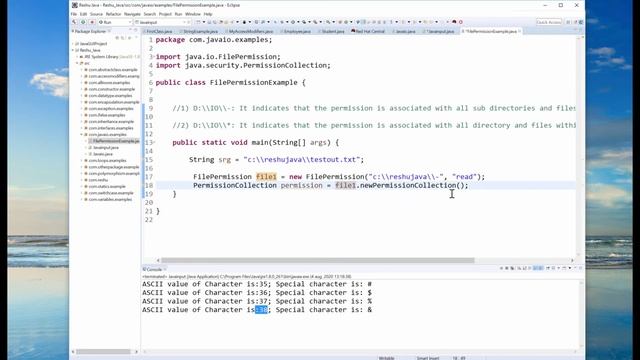Switch to Employee.java tab
This screenshot has width=640, height=360.
point(297,31)
